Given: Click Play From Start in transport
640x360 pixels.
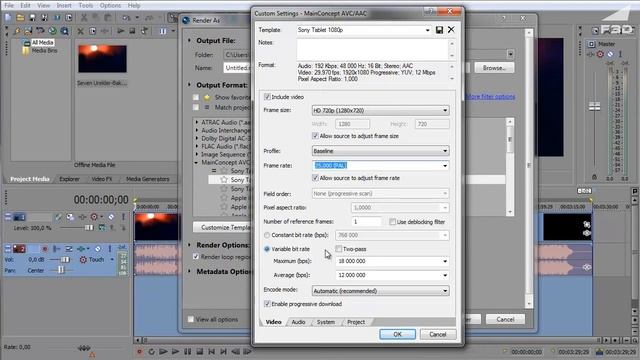Looking at the screenshot, I should [x=163, y=351].
